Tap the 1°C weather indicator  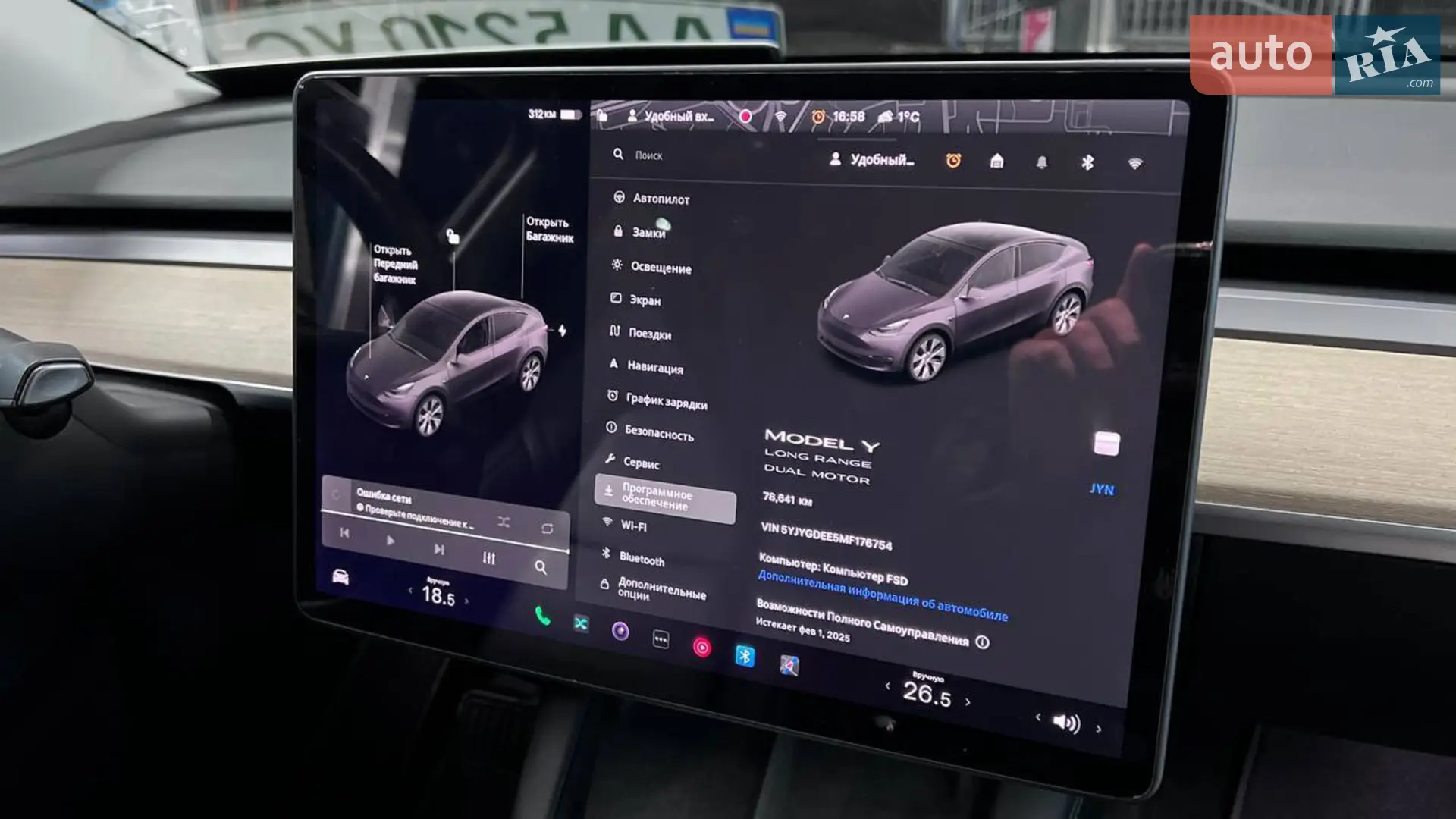(899, 117)
